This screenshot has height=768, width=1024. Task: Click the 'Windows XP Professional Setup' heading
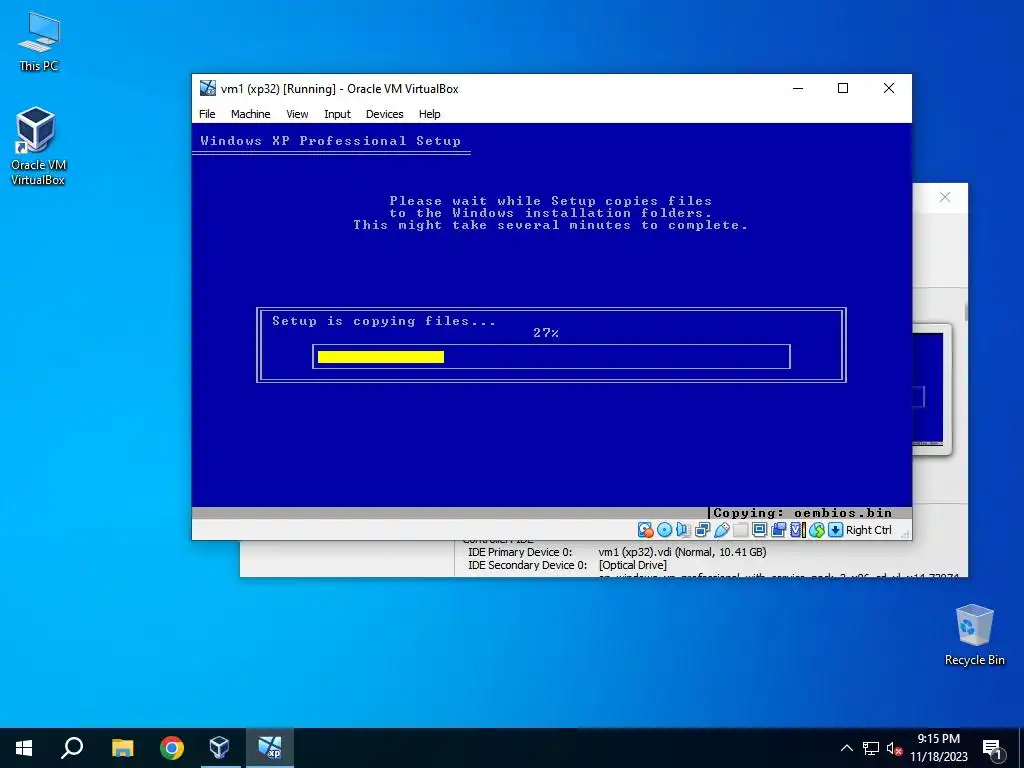[330, 140]
